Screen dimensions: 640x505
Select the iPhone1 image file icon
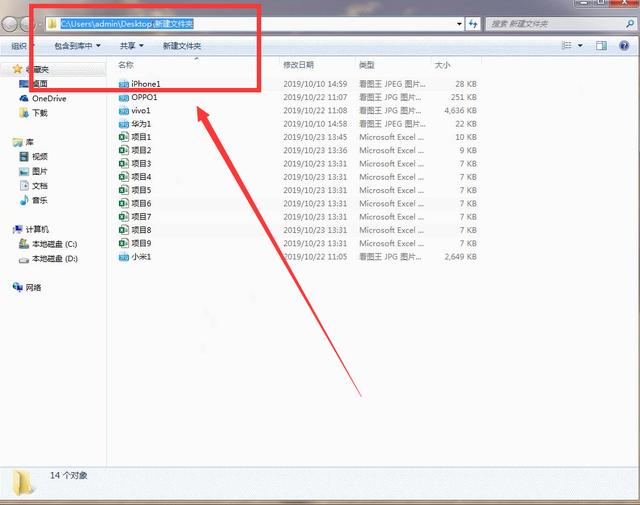pyautogui.click(x=124, y=84)
